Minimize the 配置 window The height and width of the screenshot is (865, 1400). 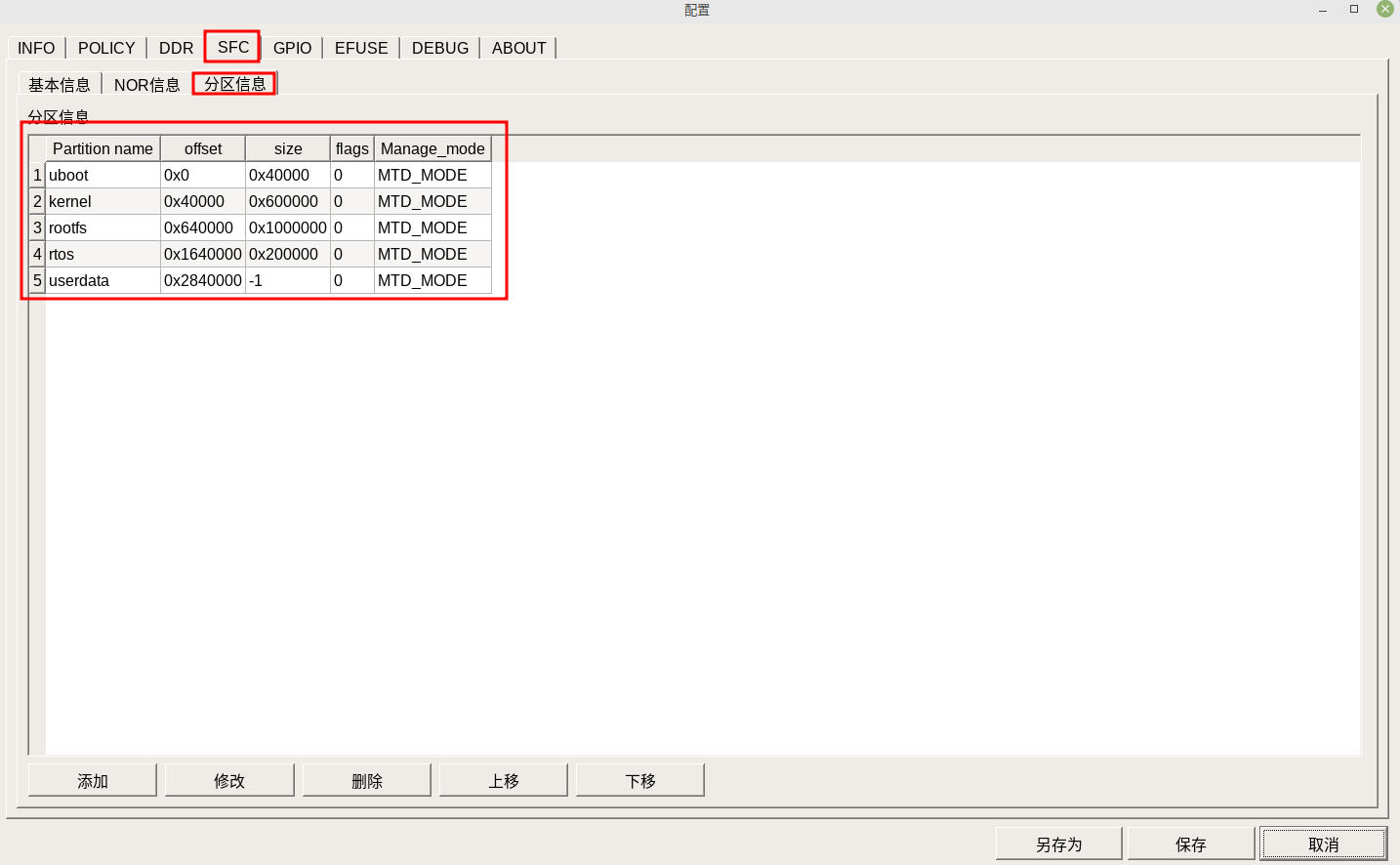(x=1323, y=10)
